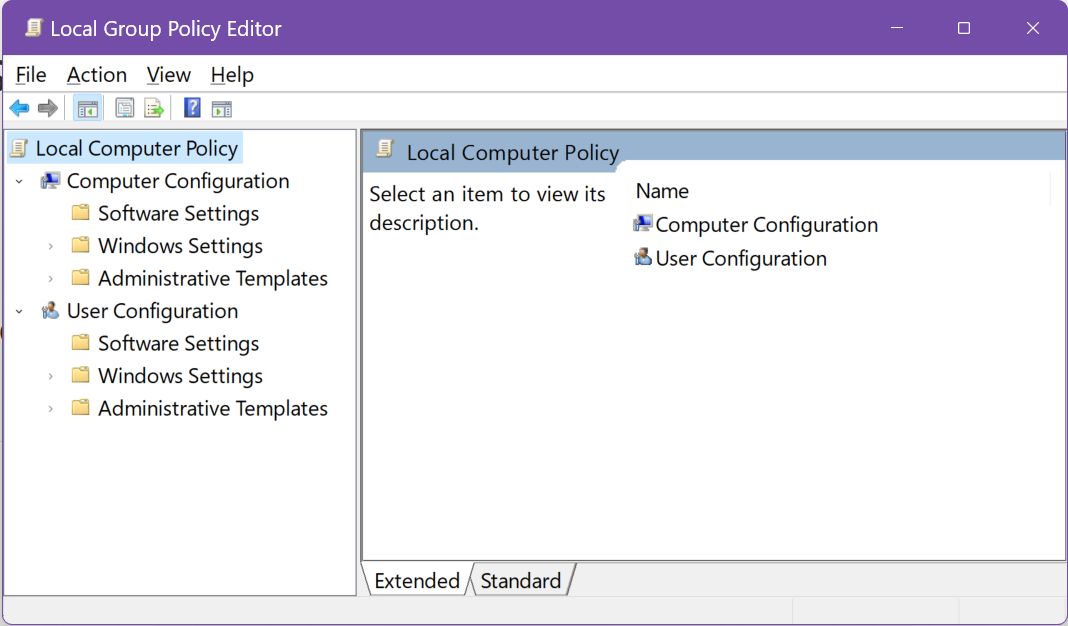Image resolution: width=1068 pixels, height=626 pixels.
Task: Select Software Settings label under Computer Configuration
Action: tap(178, 213)
